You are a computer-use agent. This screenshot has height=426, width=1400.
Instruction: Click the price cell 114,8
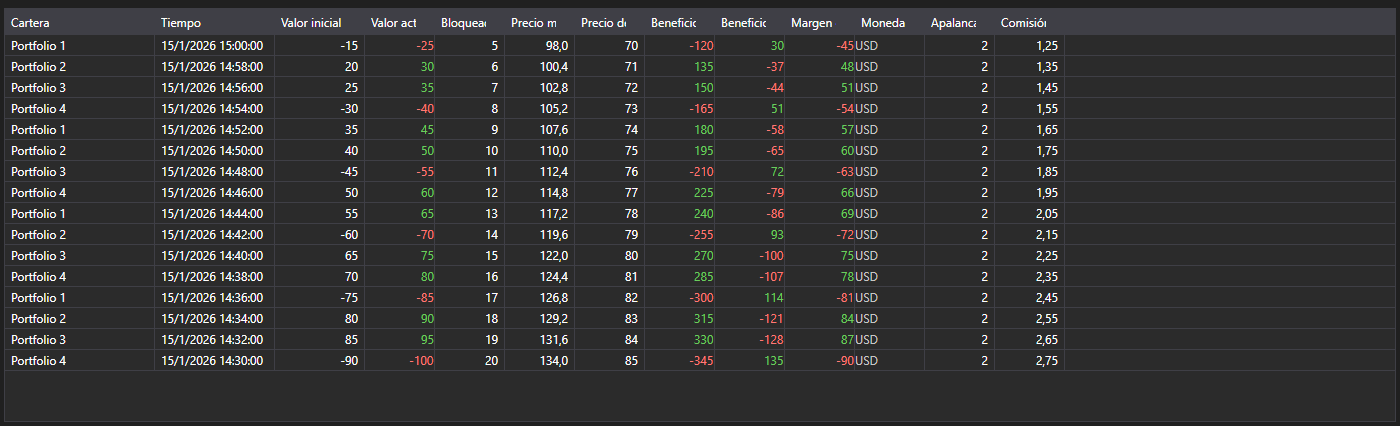[x=539, y=193]
